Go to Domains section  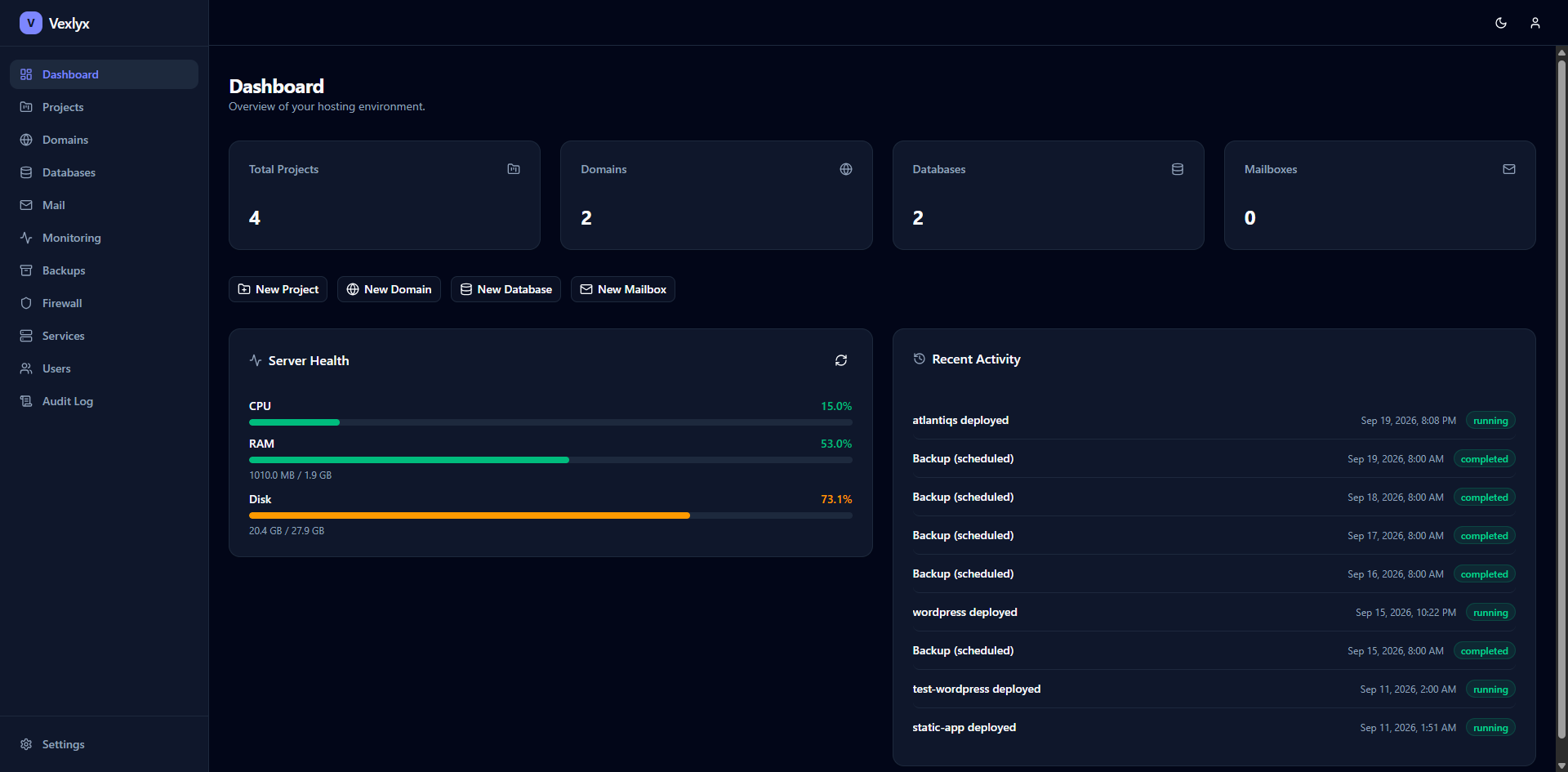pos(104,140)
